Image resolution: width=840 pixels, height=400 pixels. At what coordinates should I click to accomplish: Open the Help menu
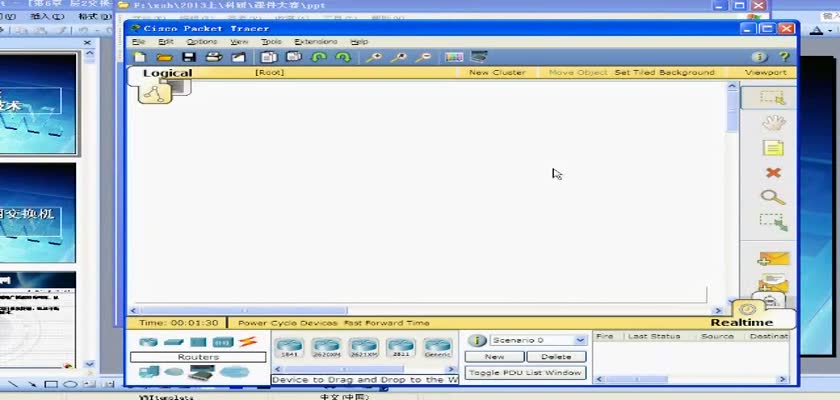coord(359,41)
